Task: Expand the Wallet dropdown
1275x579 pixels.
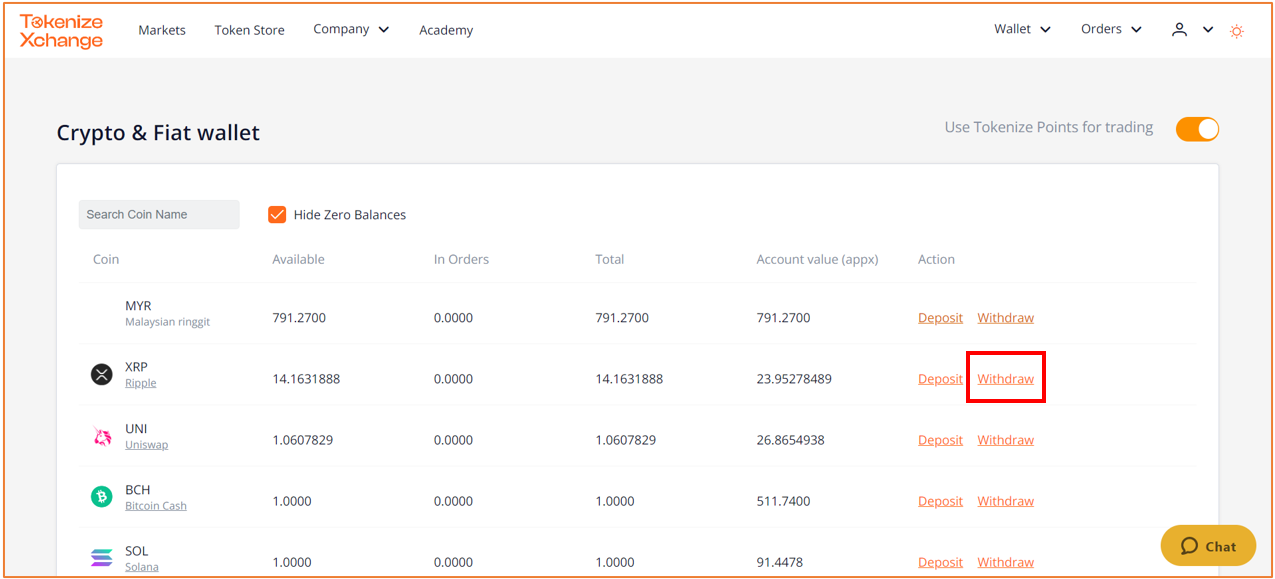Action: coord(1022,30)
